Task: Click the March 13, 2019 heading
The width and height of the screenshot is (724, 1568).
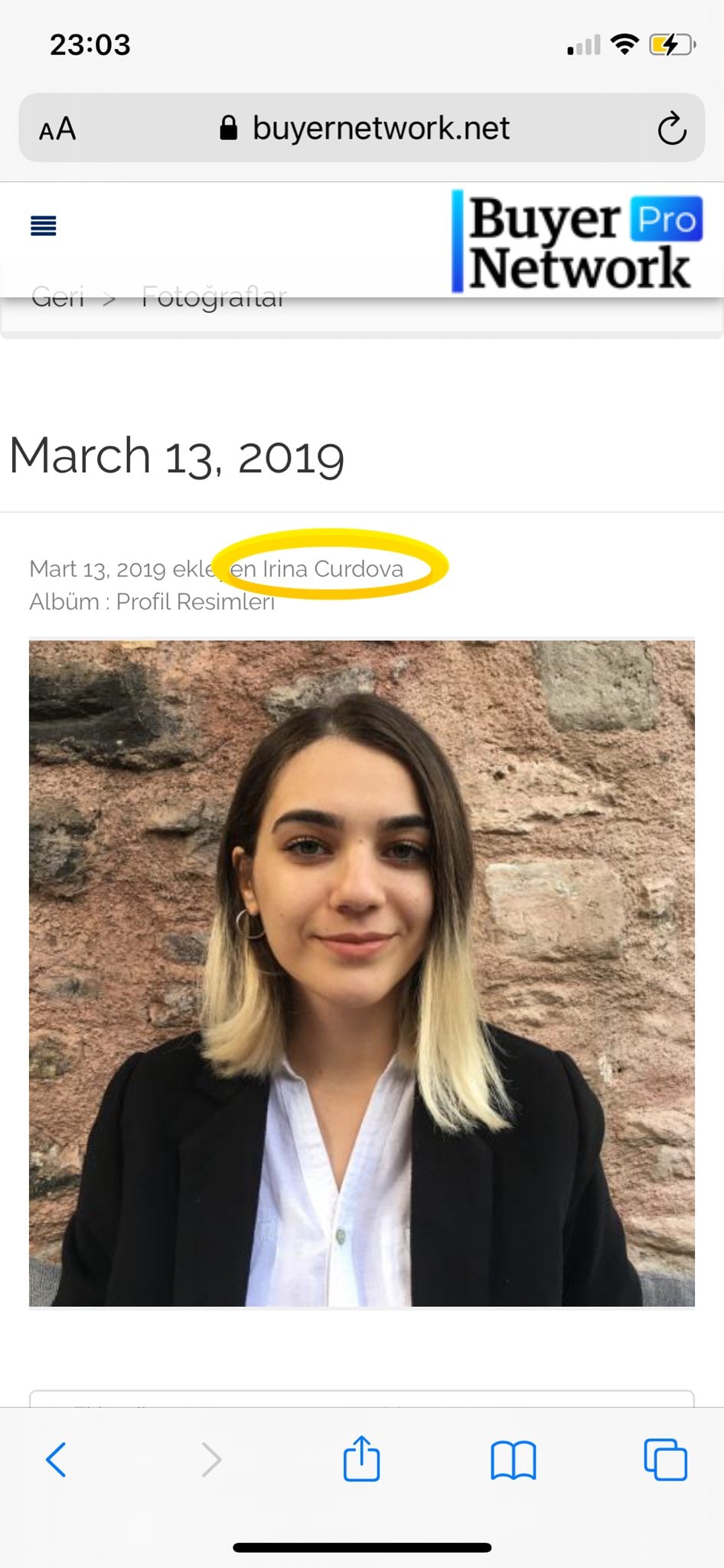Action: point(177,456)
